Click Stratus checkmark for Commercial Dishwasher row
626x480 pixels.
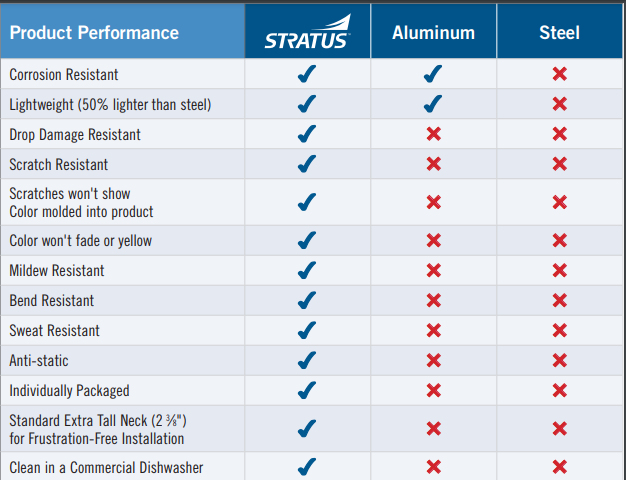click(x=307, y=466)
